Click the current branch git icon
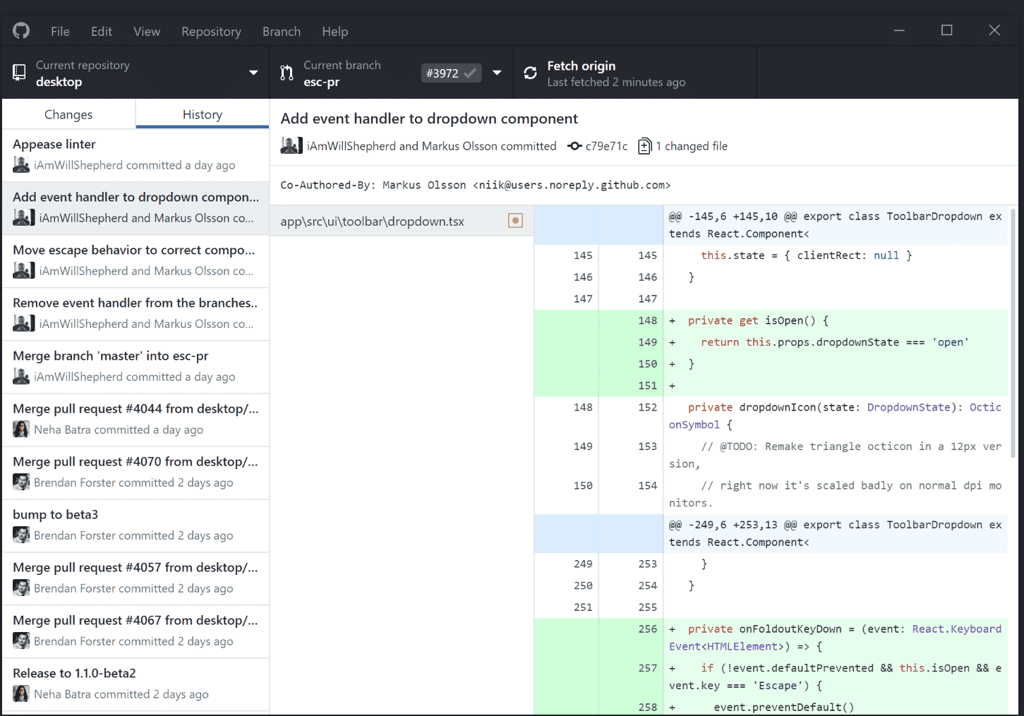This screenshot has height=716, width=1024. click(287, 73)
